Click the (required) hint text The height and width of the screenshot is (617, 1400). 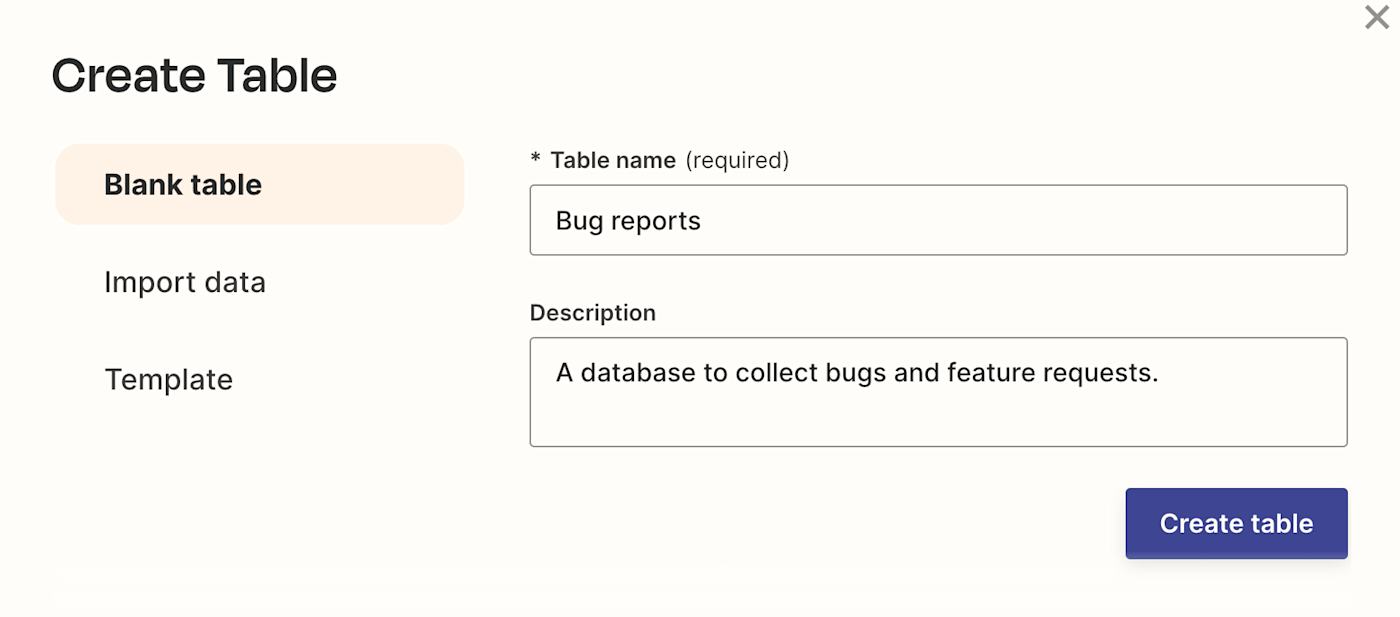(737, 160)
